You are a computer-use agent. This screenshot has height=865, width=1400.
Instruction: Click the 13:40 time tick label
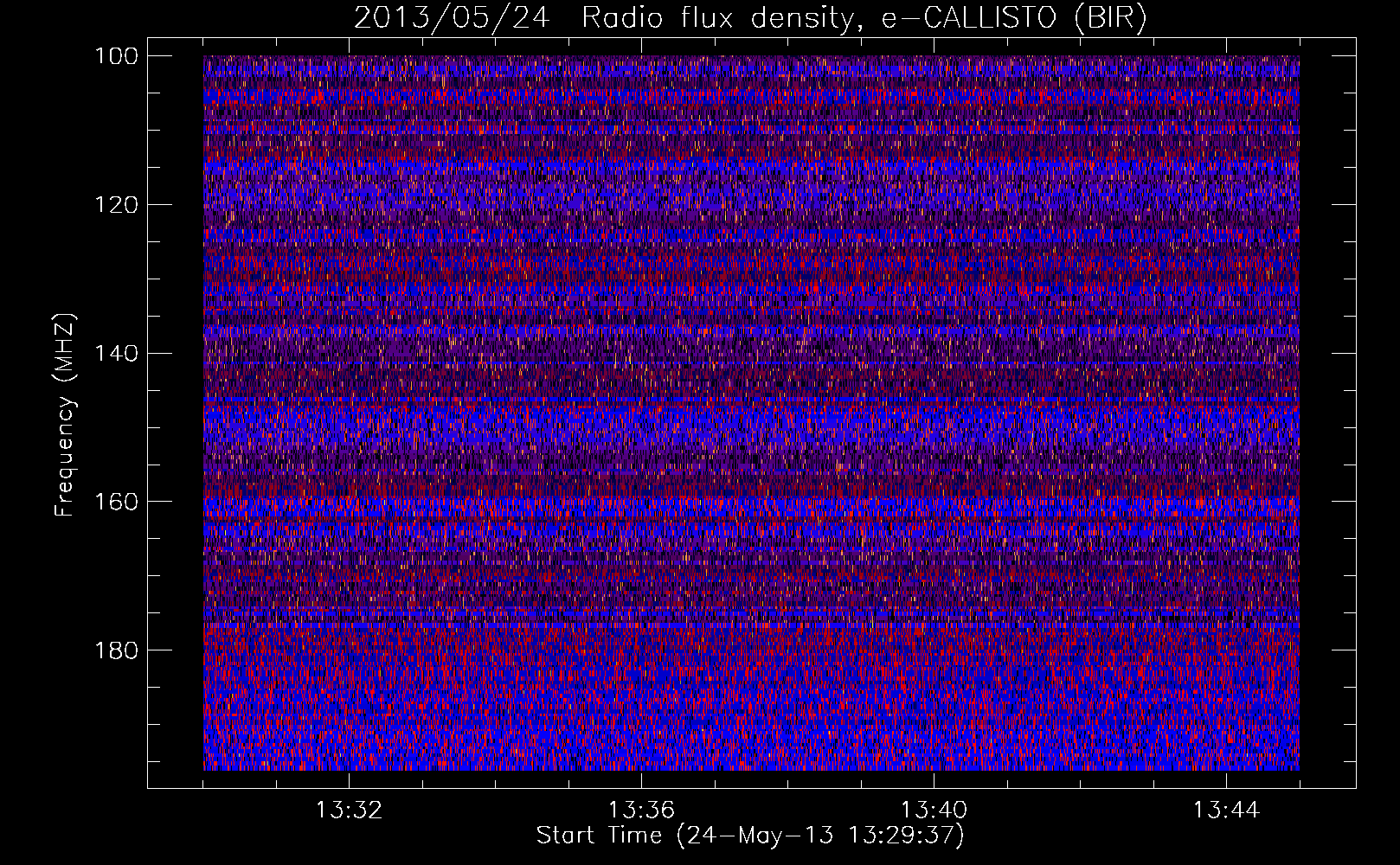point(934,811)
